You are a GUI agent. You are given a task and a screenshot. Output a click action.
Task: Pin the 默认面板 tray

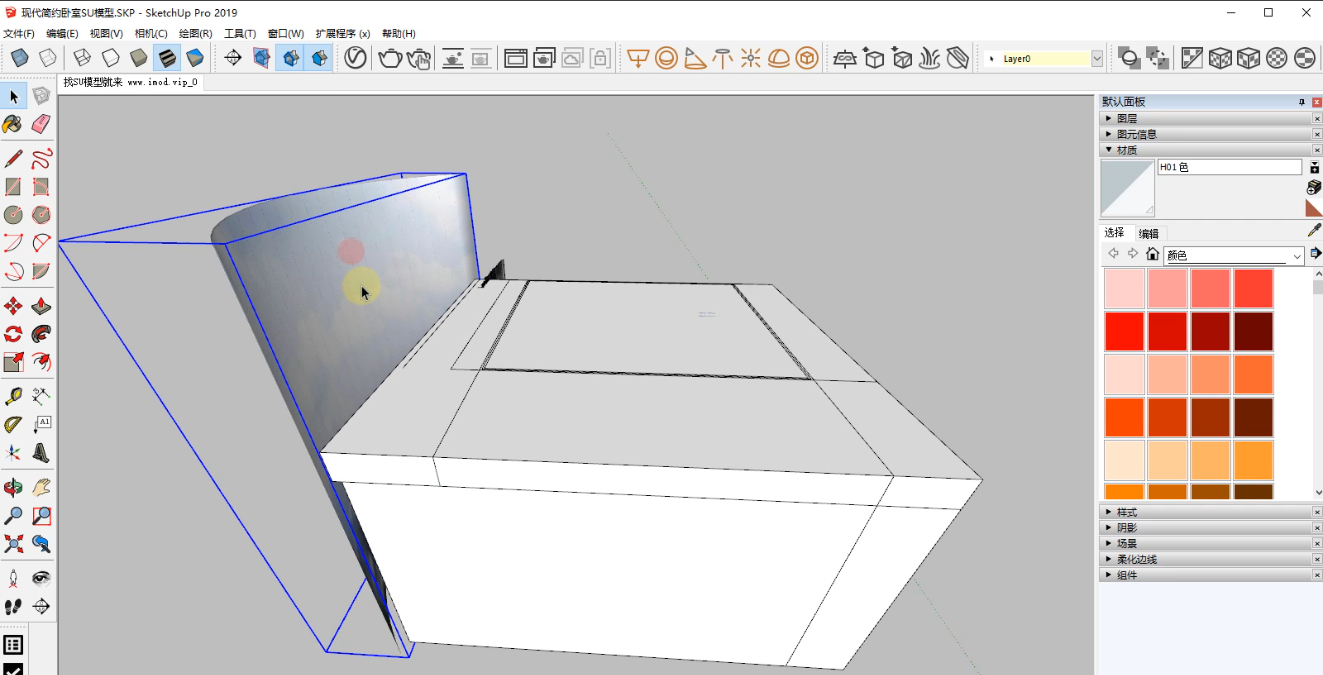click(1302, 102)
